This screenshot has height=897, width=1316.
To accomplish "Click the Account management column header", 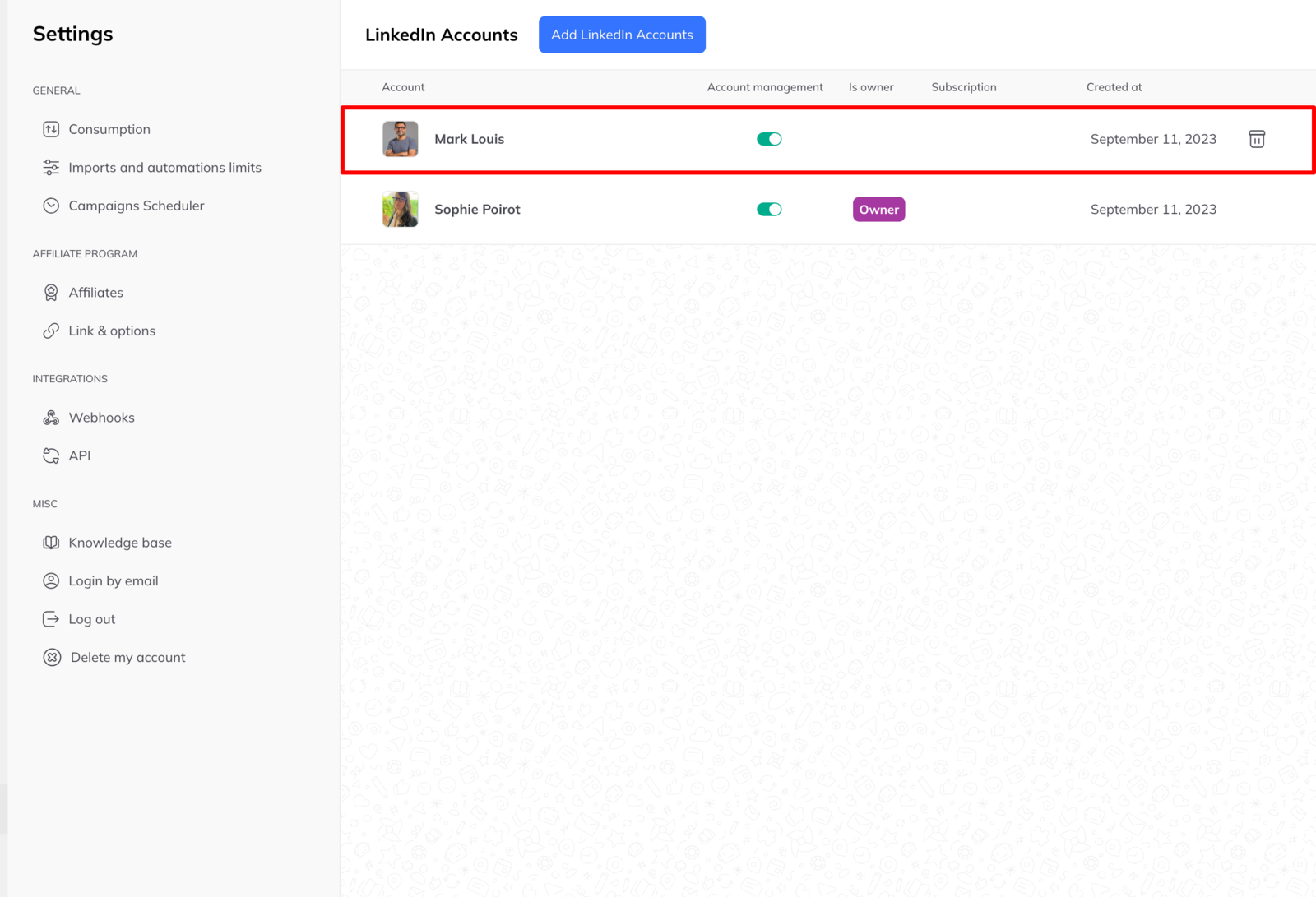I will tap(765, 87).
